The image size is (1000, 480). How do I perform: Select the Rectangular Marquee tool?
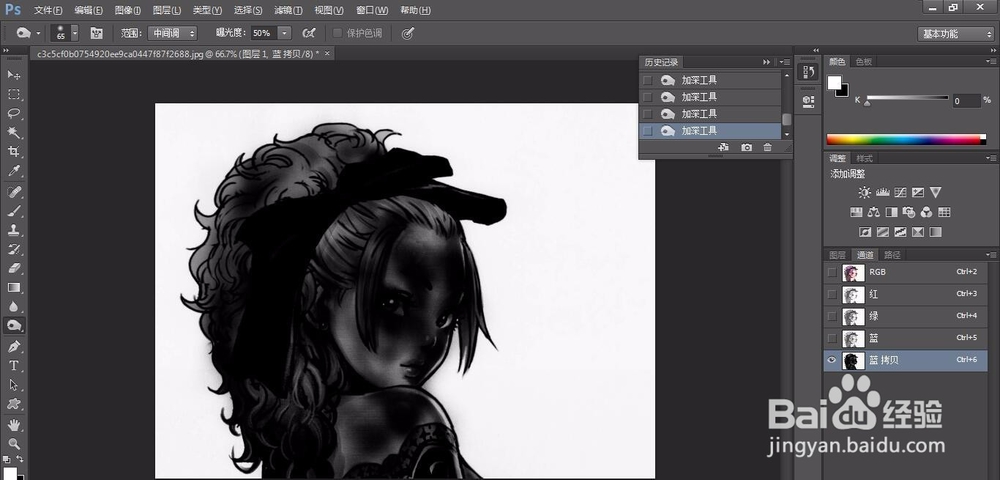tap(13, 94)
